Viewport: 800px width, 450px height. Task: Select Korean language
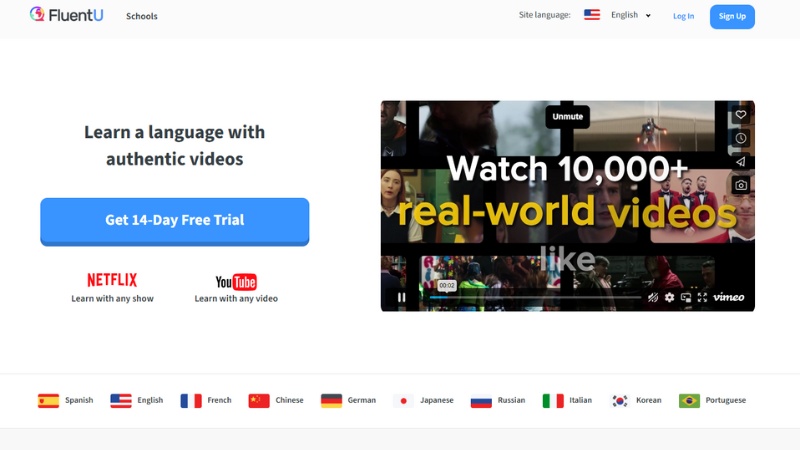(648, 401)
